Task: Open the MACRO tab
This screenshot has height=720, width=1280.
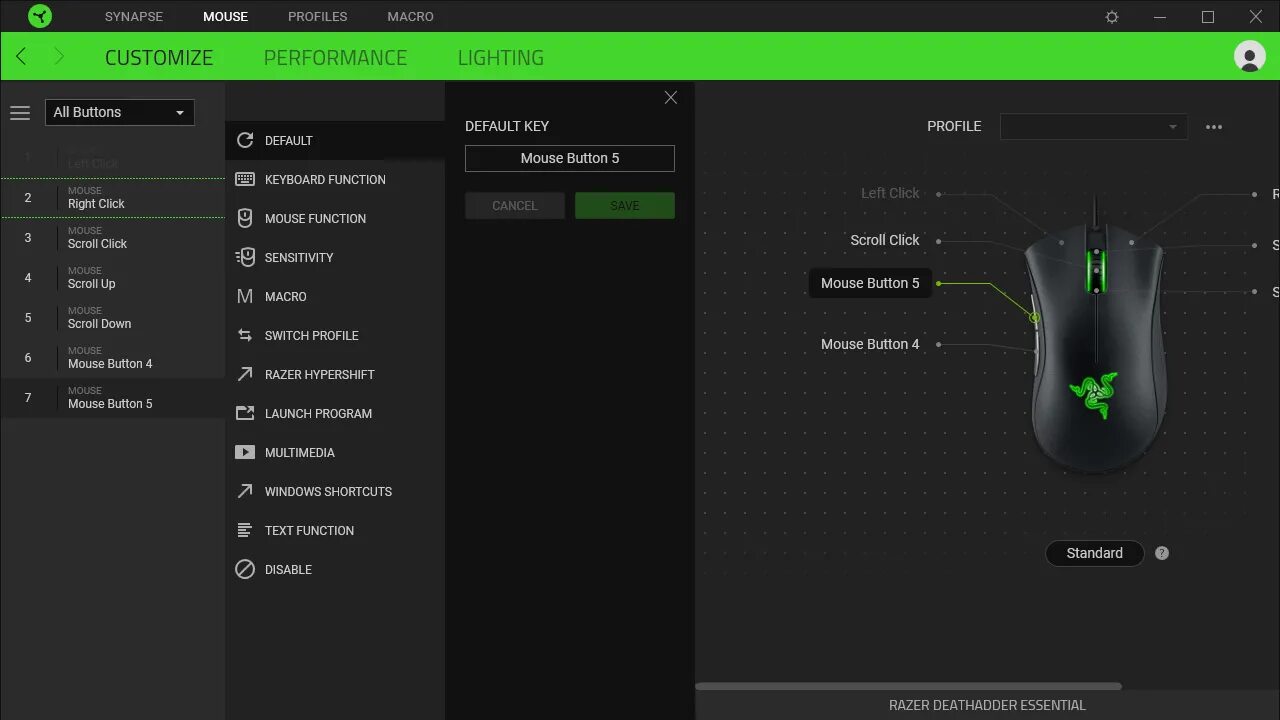Action: tap(411, 17)
